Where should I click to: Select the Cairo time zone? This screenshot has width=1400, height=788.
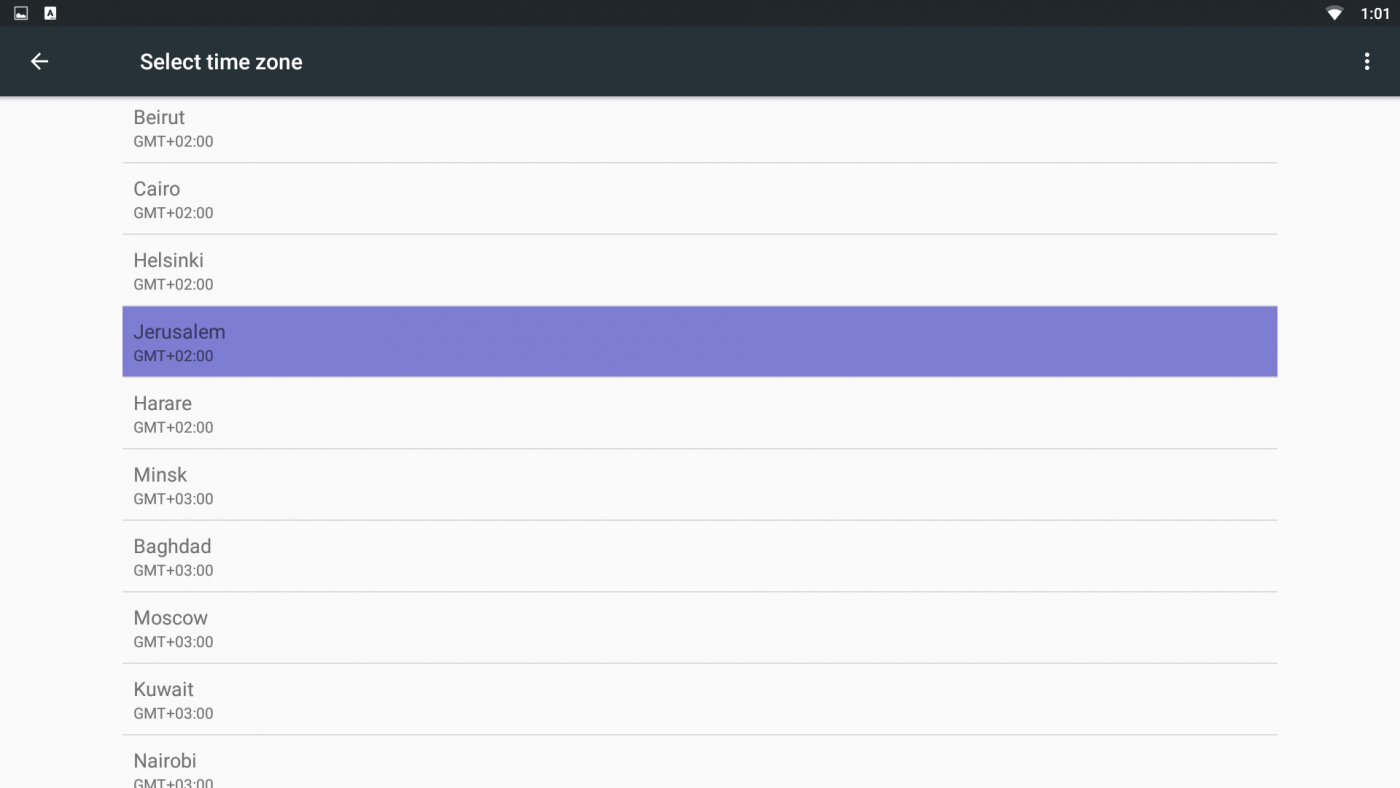pyautogui.click(x=699, y=199)
